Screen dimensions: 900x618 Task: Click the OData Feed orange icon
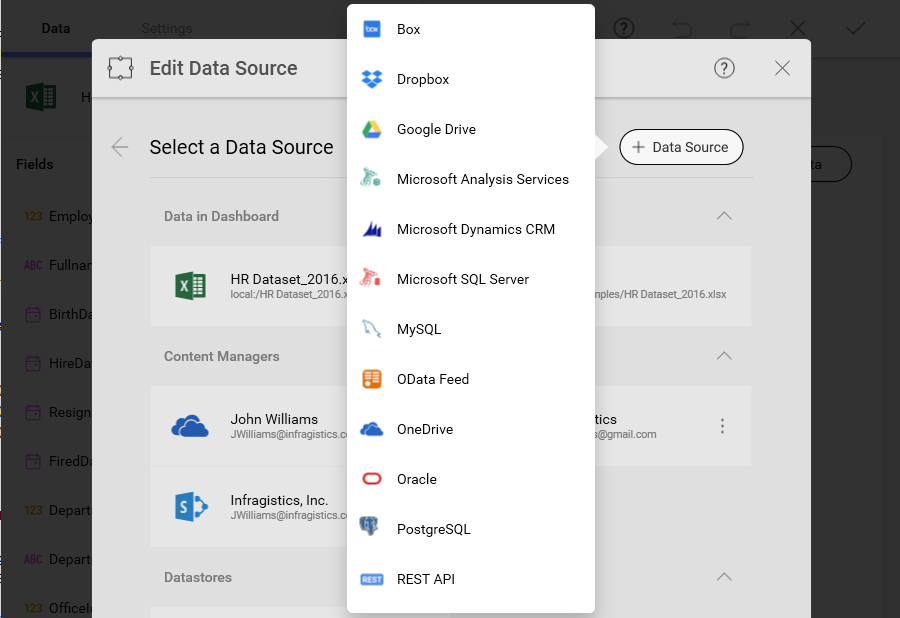coord(372,379)
